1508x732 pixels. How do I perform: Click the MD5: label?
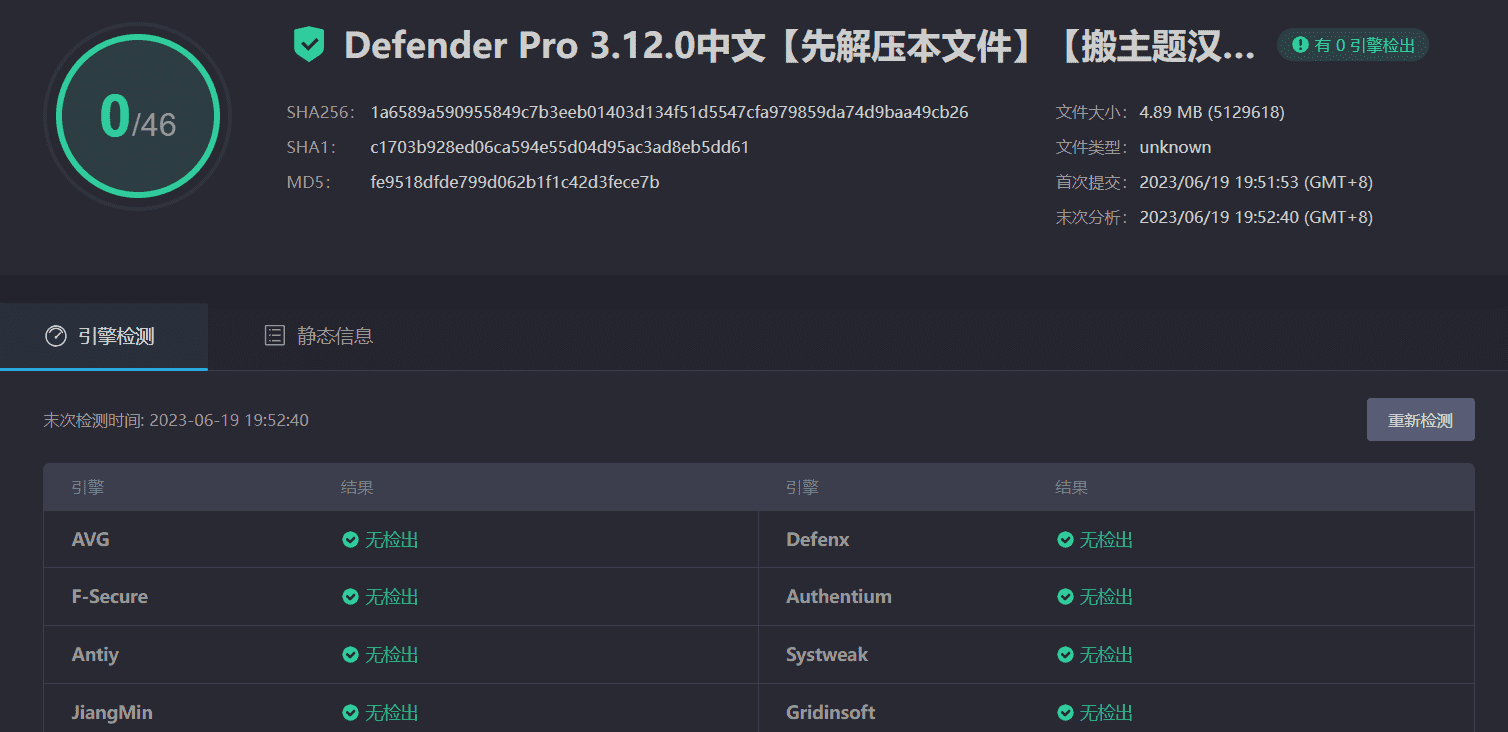click(307, 182)
